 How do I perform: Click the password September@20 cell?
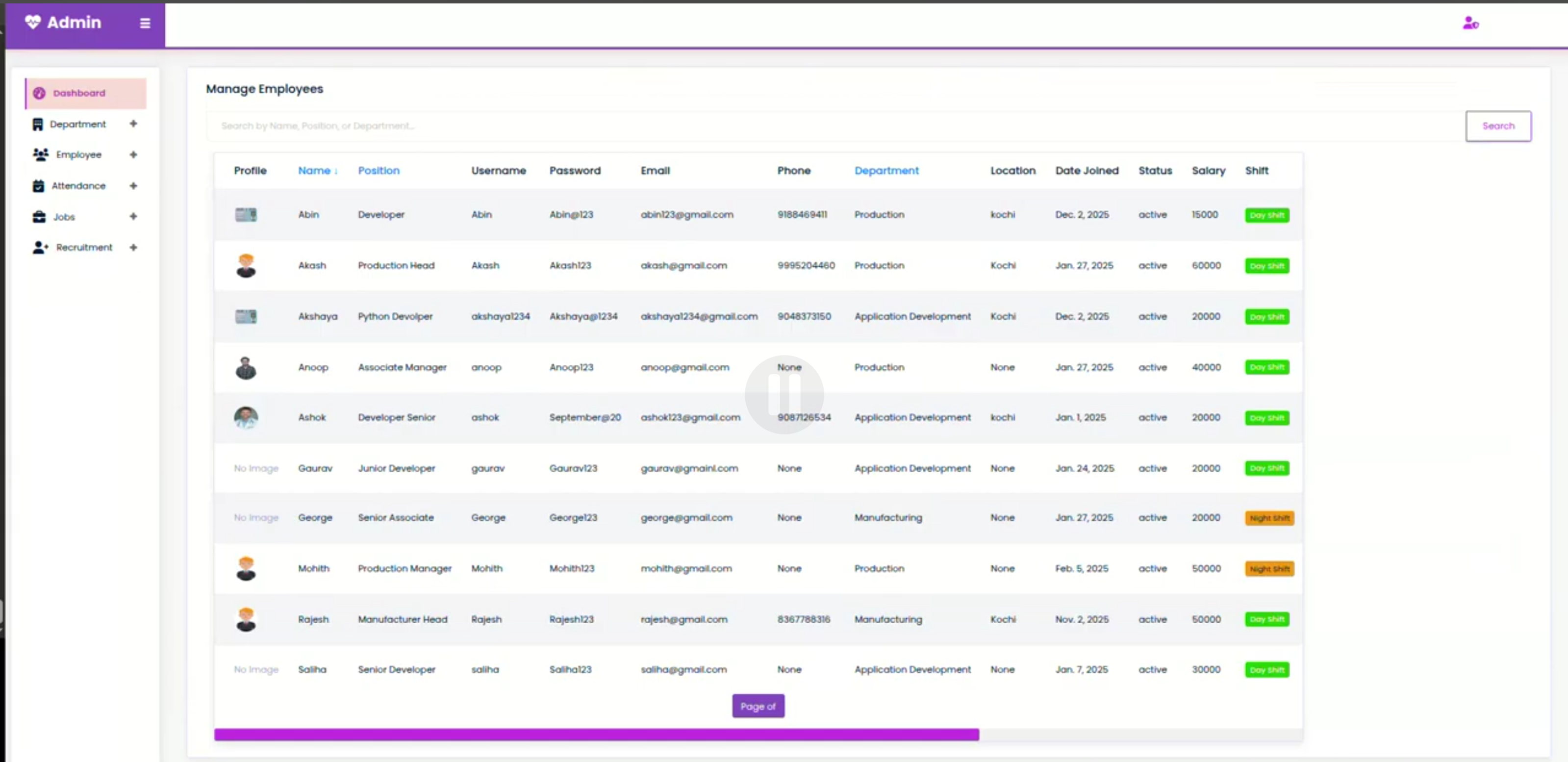pos(585,417)
